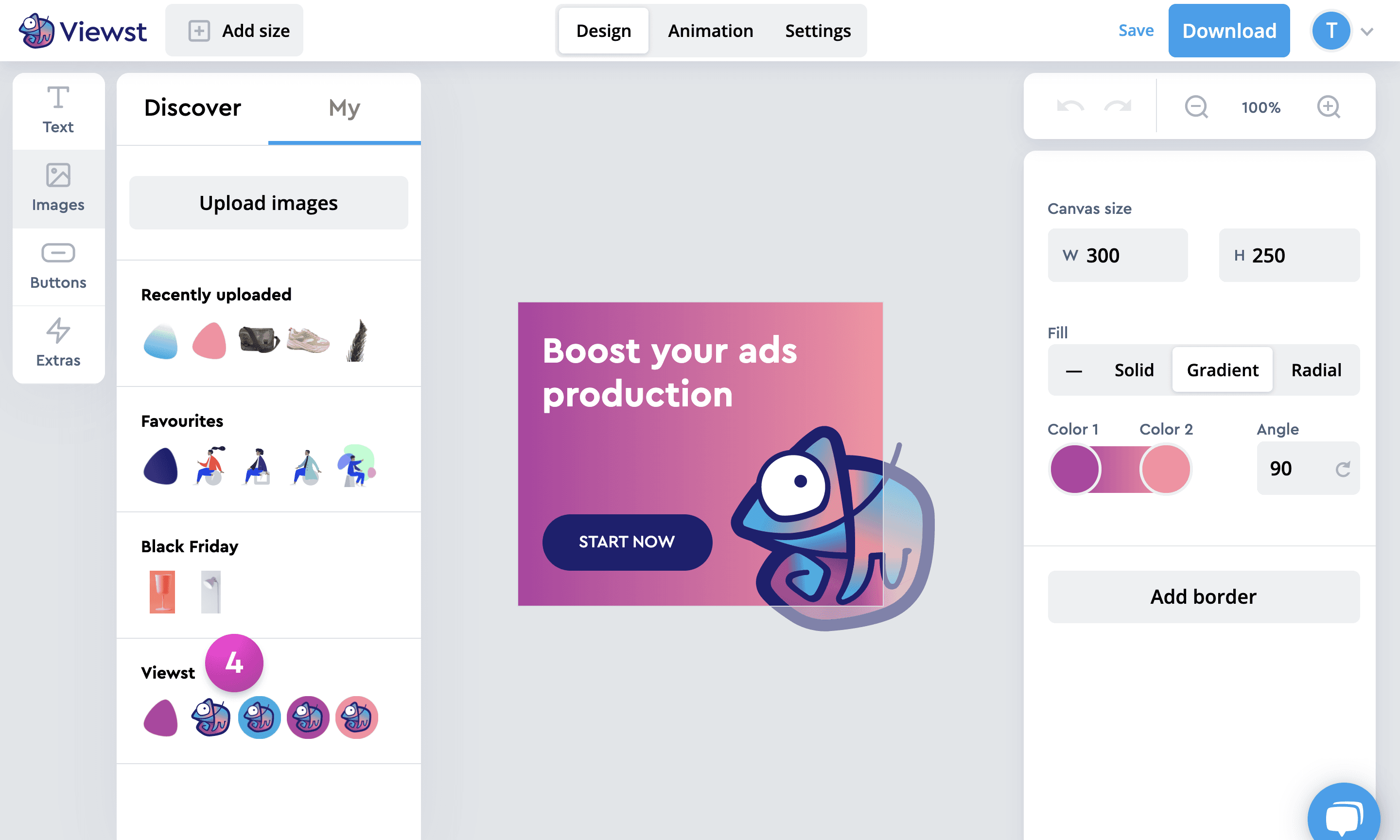Click the undo arrow icon
1400x840 pixels.
(1069, 106)
